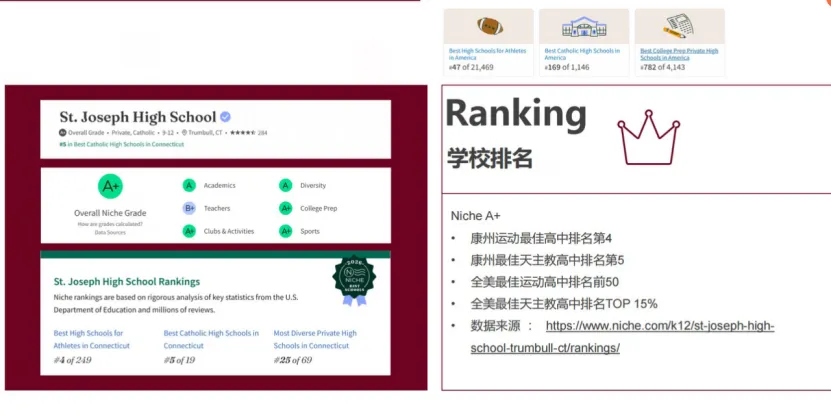The height and width of the screenshot is (417, 831).
Task: Click the football icon card image
Action: (489, 26)
